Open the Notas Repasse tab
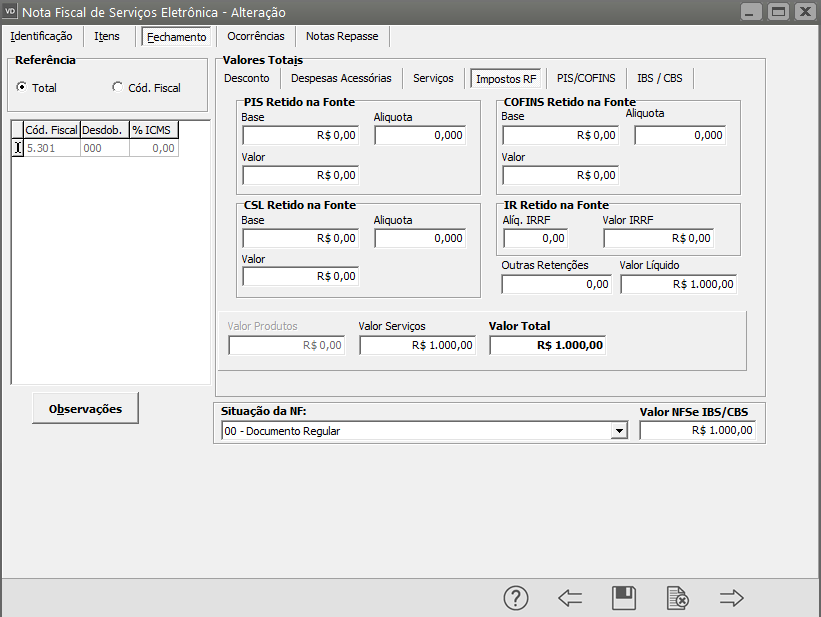821x617 pixels. click(x=342, y=36)
